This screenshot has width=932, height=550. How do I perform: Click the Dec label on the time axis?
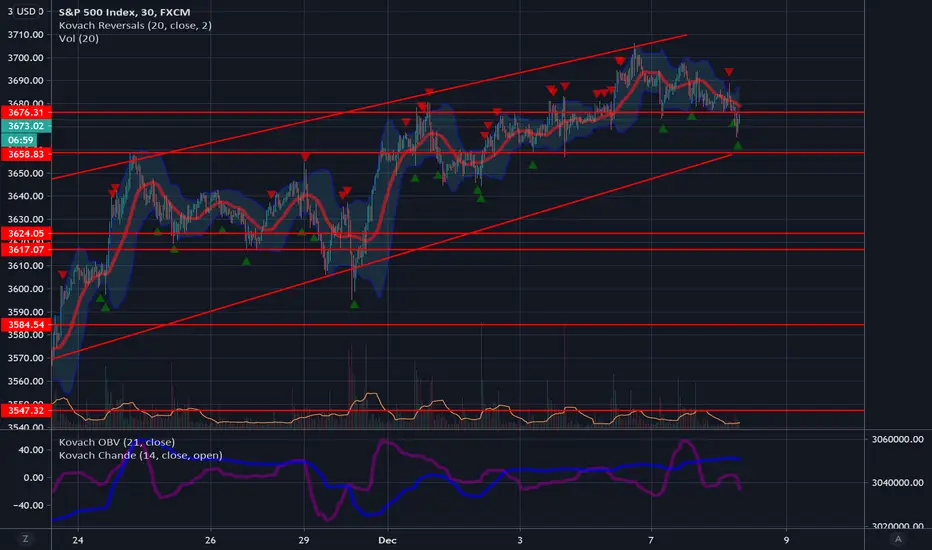[388, 540]
